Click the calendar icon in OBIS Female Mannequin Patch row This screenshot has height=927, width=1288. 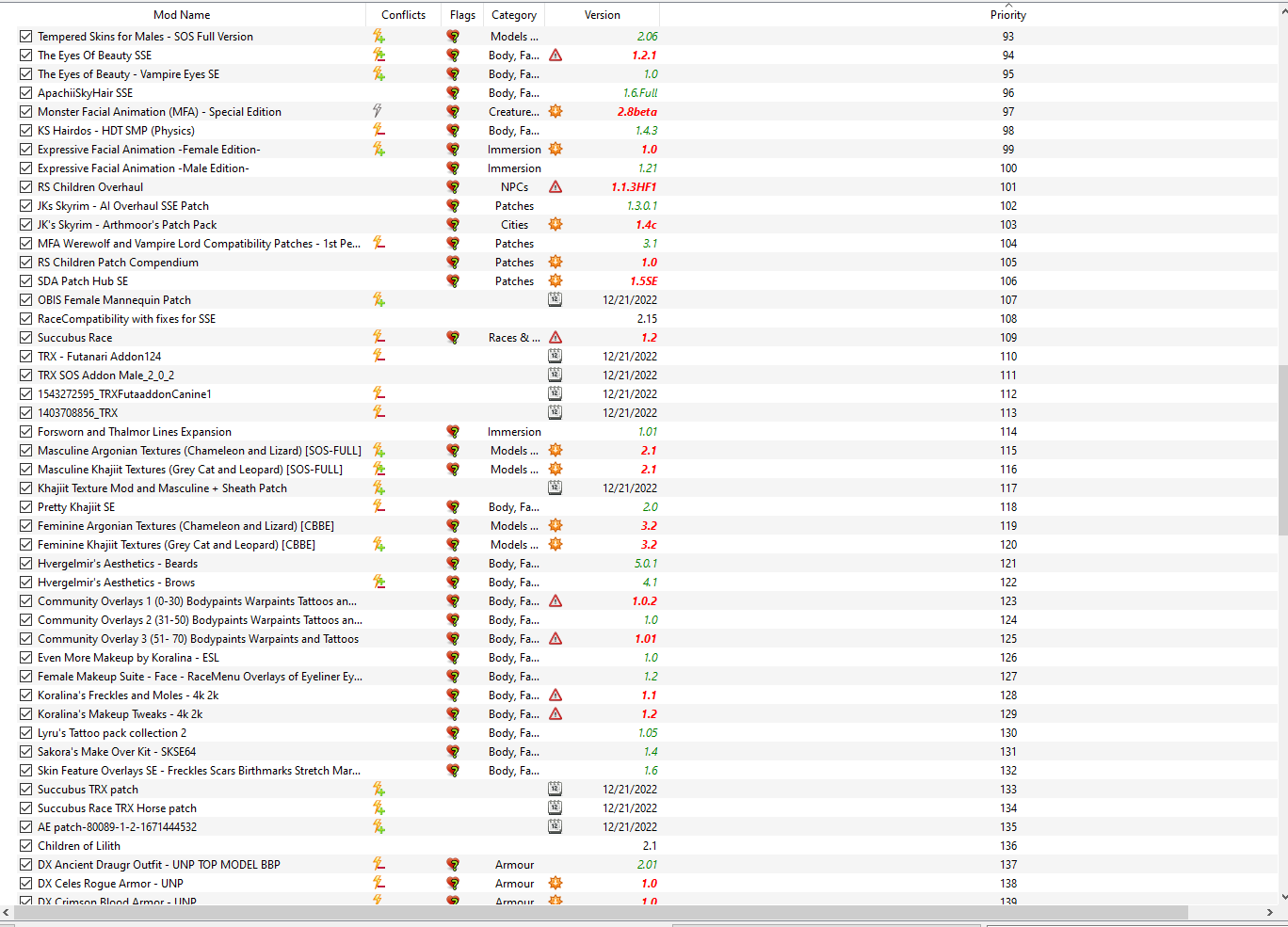pyautogui.click(x=555, y=299)
